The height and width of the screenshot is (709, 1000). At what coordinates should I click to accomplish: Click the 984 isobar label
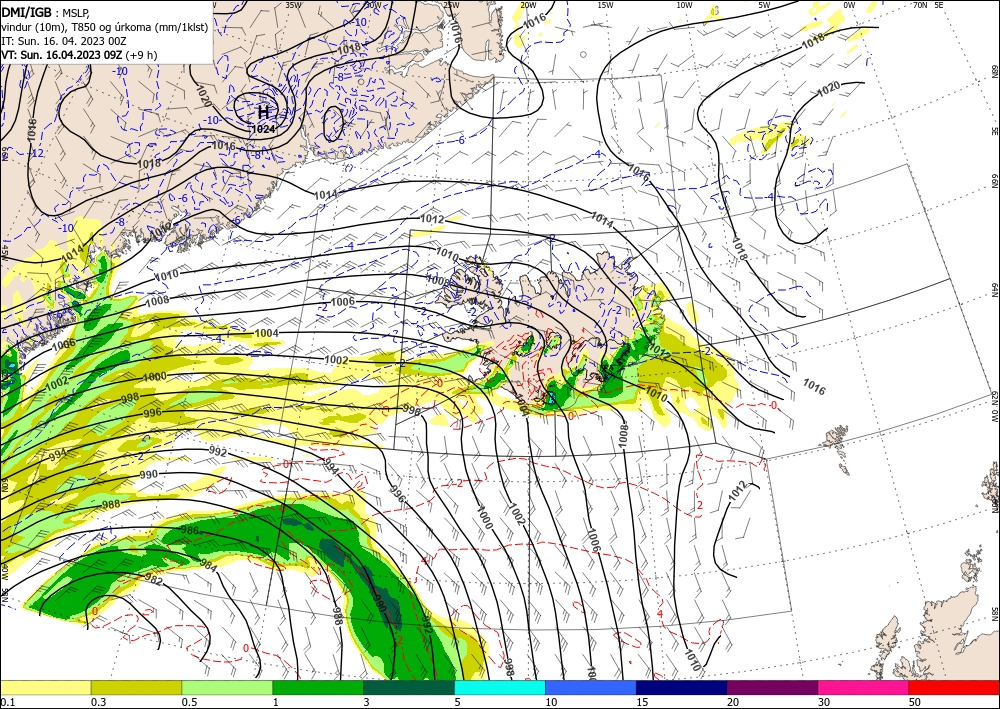point(209,566)
